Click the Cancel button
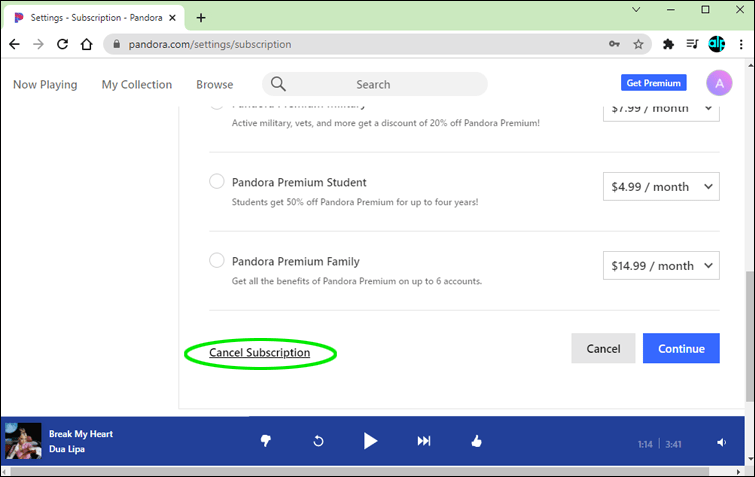Viewport: 755px width, 477px height. pos(603,348)
